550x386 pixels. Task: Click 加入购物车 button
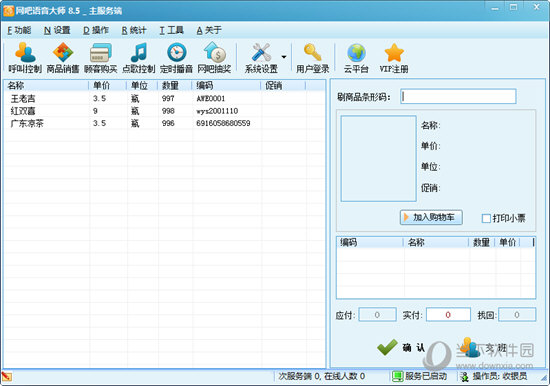431,218
